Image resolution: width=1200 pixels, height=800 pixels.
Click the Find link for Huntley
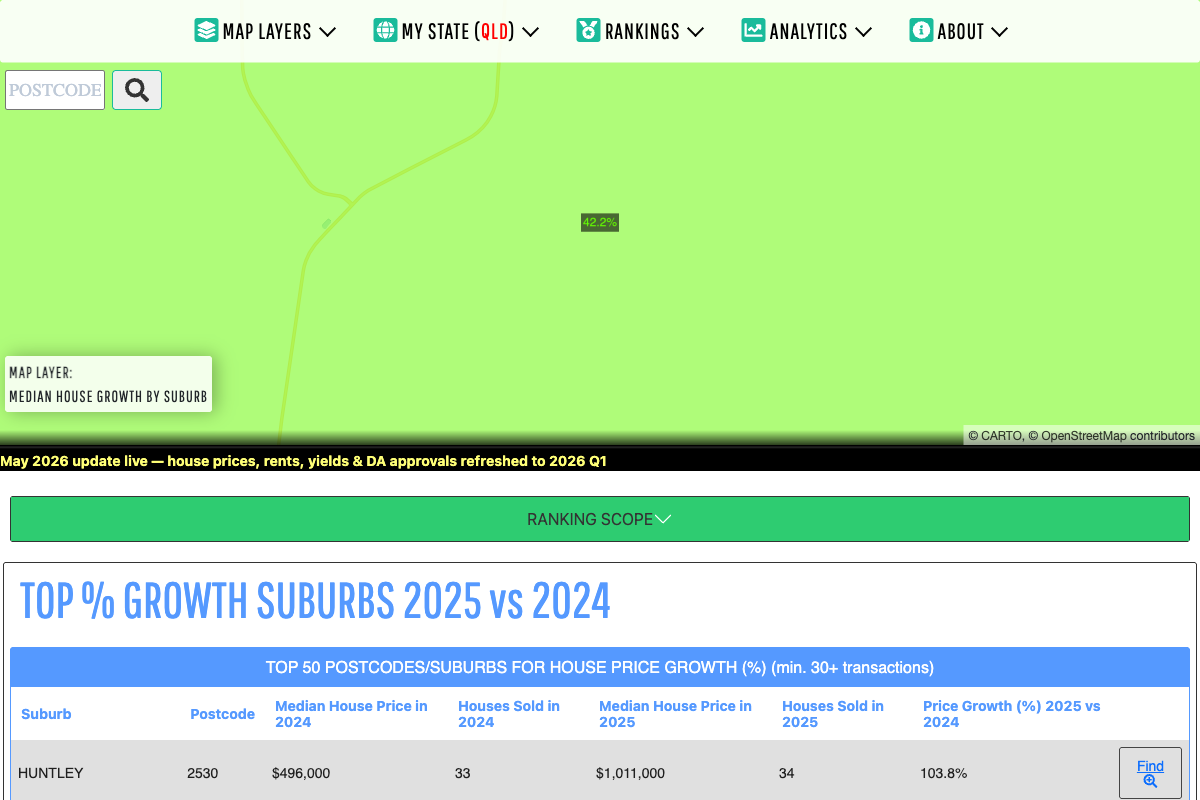pyautogui.click(x=1150, y=773)
